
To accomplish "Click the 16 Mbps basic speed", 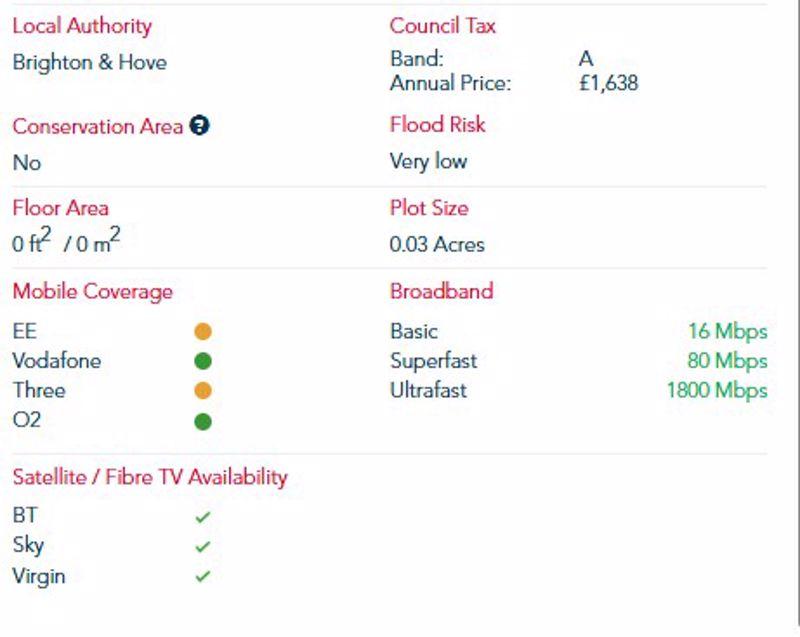I will [x=728, y=332].
